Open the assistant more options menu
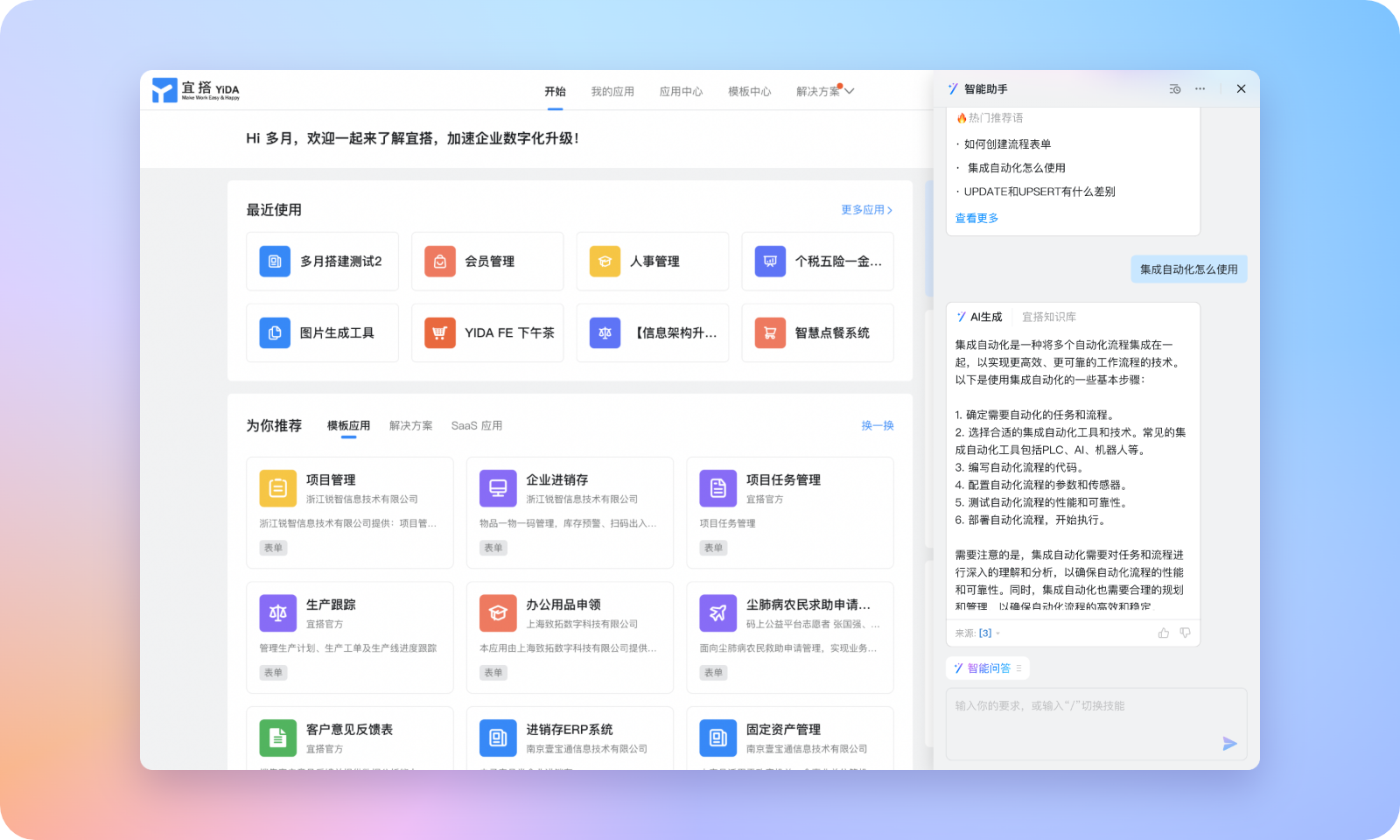Viewport: 1400px width, 840px height. 1200,89
